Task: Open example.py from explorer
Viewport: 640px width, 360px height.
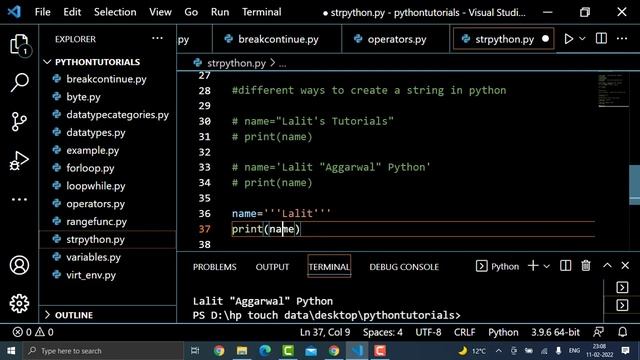Action: (x=93, y=150)
